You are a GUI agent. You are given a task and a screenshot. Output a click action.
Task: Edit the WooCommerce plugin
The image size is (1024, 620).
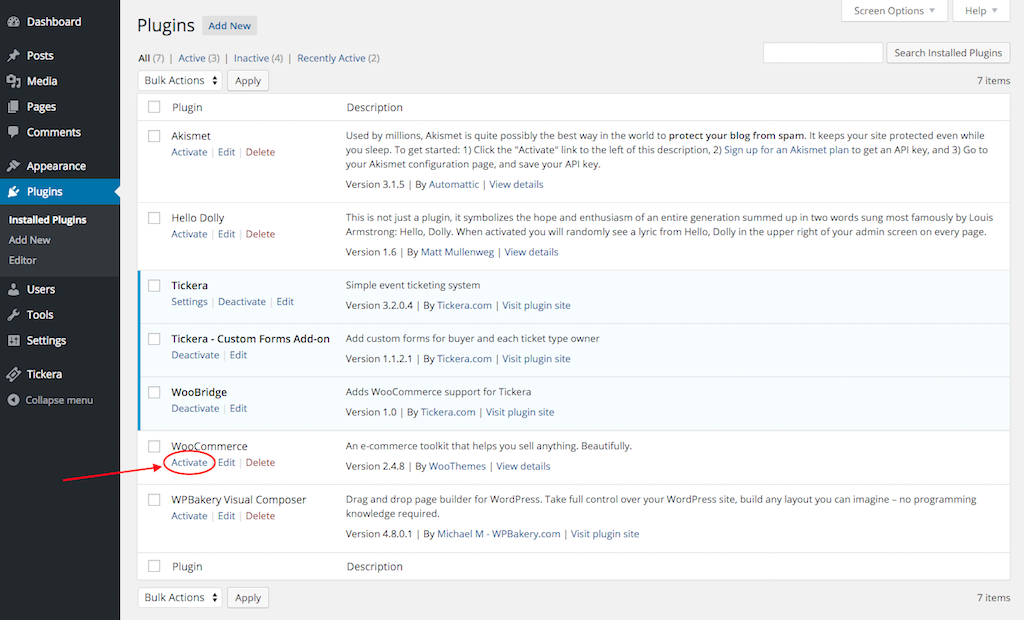[227, 462]
